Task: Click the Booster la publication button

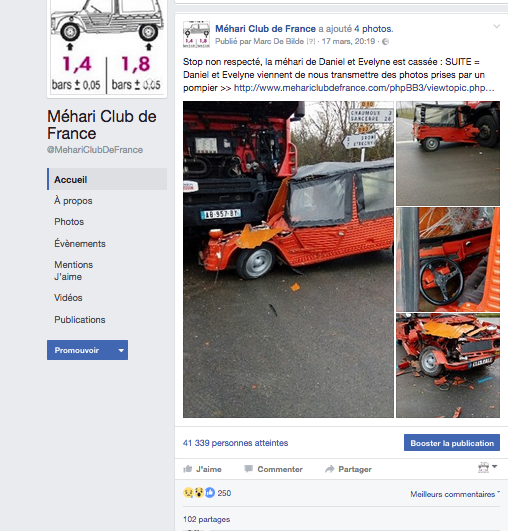Action: (x=452, y=443)
